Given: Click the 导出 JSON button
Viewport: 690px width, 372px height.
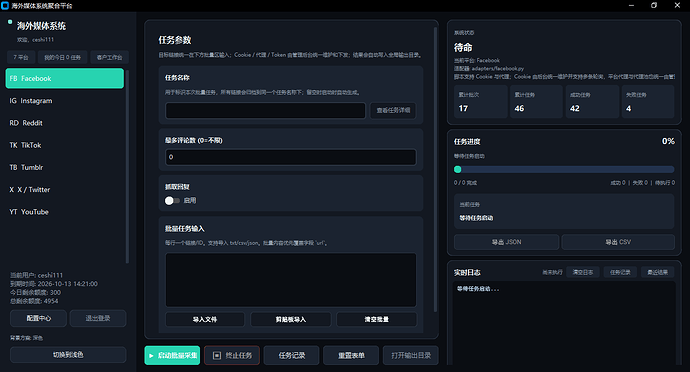Looking at the screenshot, I should (506, 242).
